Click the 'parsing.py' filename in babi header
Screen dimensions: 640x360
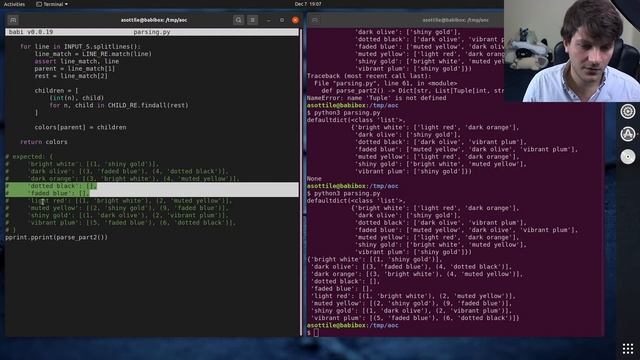click(x=151, y=32)
